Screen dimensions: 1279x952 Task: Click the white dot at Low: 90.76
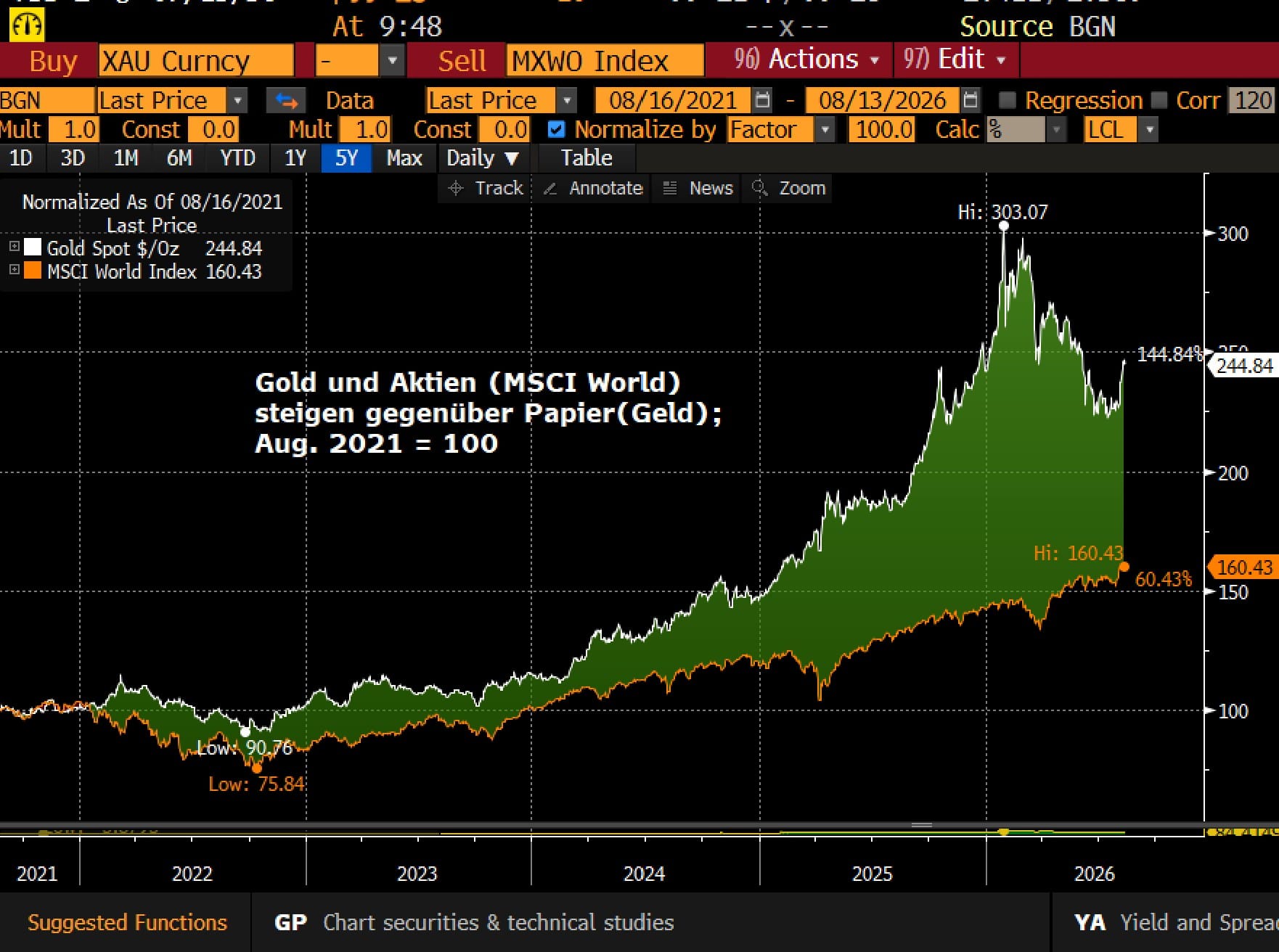[x=245, y=732]
